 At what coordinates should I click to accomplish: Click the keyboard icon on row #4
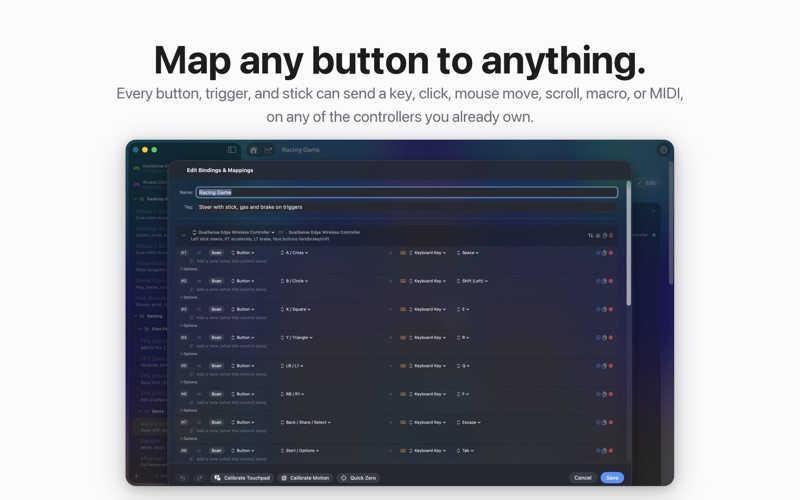pyautogui.click(x=403, y=338)
